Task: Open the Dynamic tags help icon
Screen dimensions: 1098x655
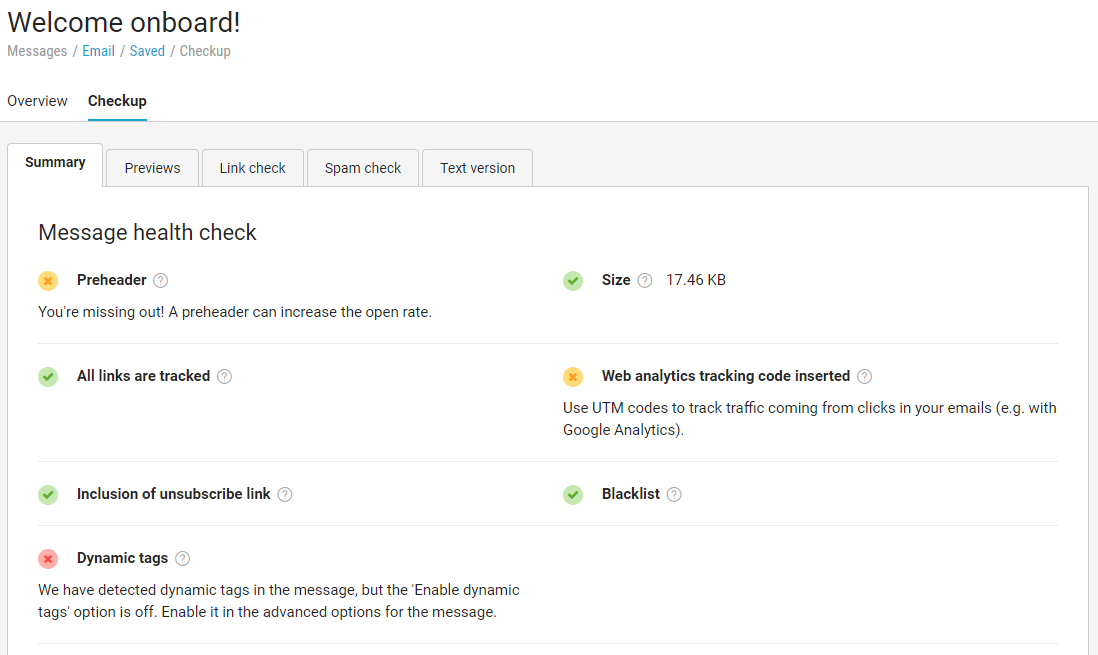Action: pos(182,559)
